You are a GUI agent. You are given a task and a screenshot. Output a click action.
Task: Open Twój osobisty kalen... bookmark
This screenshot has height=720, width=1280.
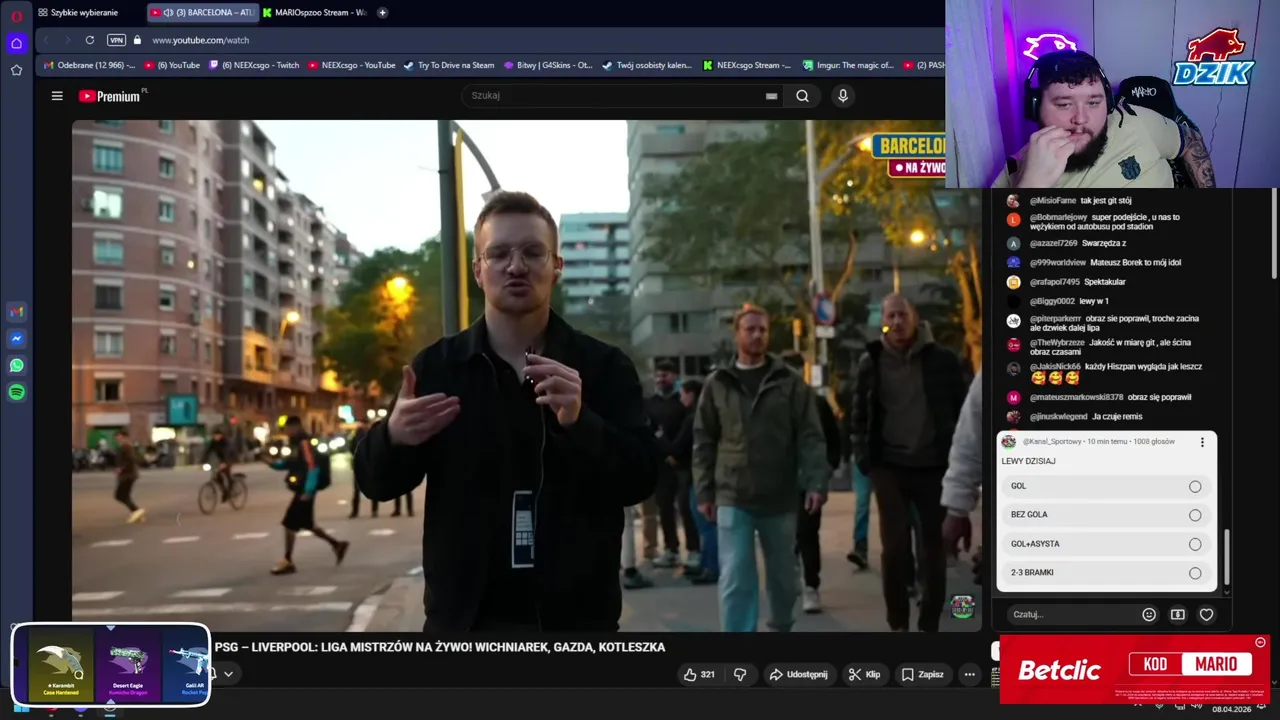pyautogui.click(x=647, y=65)
